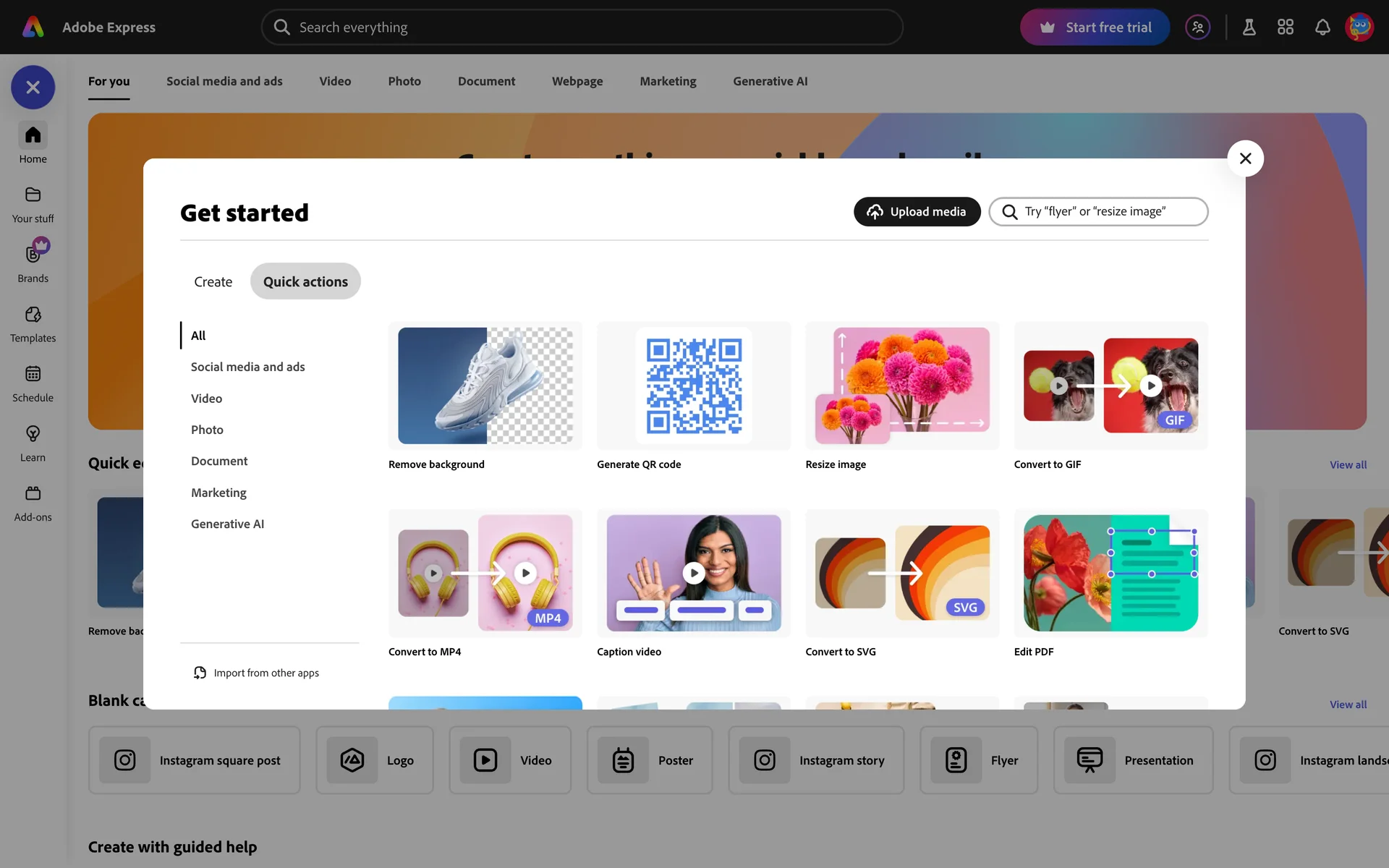Click the Upload media button
1389x868 pixels.
(x=917, y=212)
